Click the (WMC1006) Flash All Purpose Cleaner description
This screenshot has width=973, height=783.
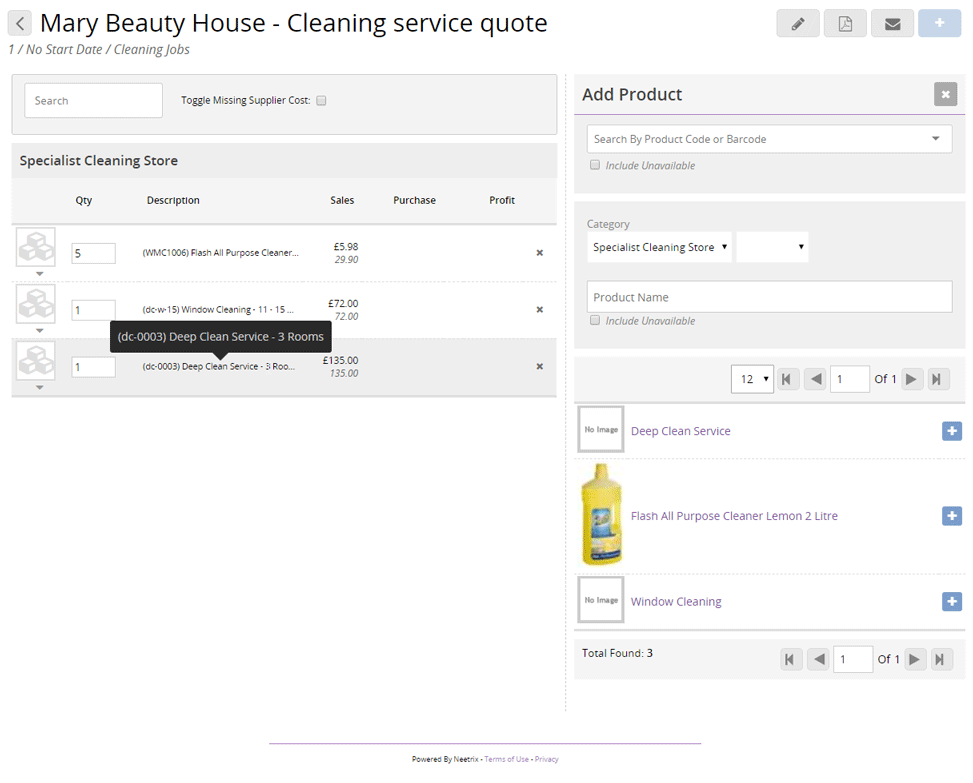pyautogui.click(x=220, y=253)
